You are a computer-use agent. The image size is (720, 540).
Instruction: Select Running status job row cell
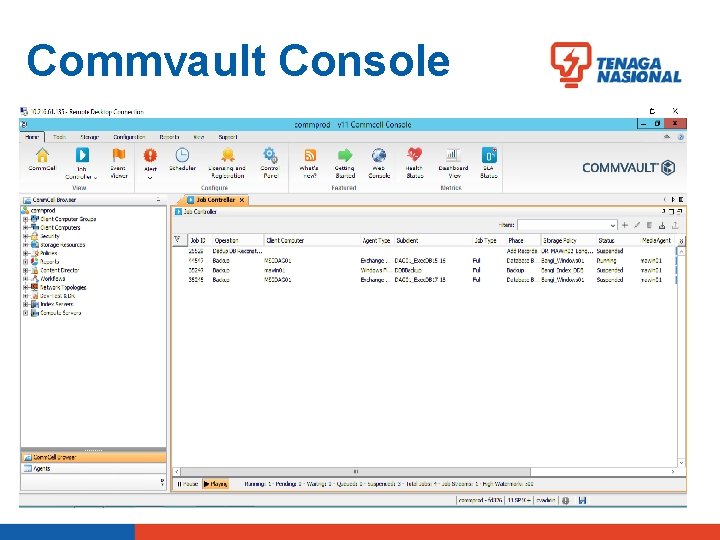[606, 260]
